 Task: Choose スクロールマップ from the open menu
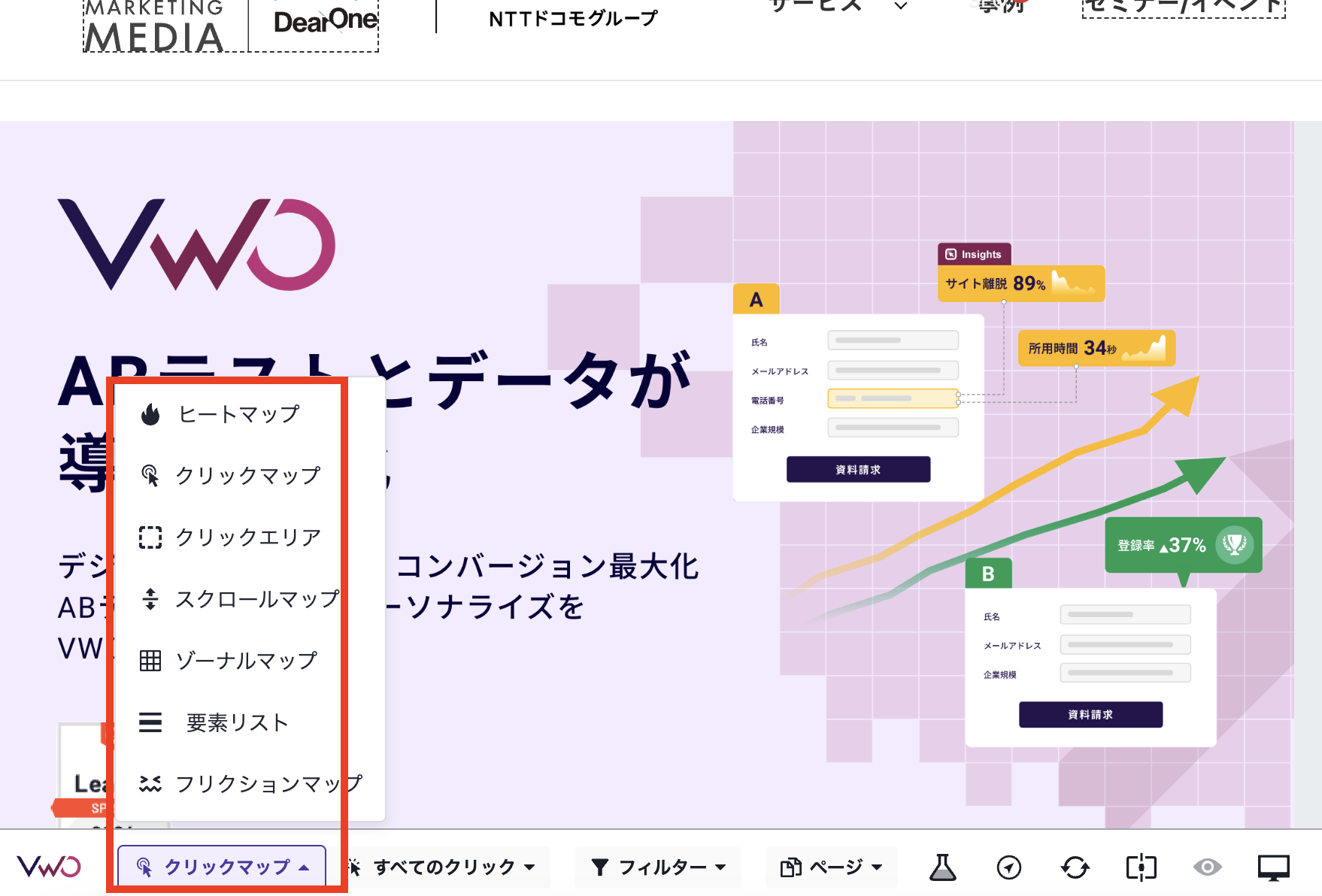(x=256, y=599)
